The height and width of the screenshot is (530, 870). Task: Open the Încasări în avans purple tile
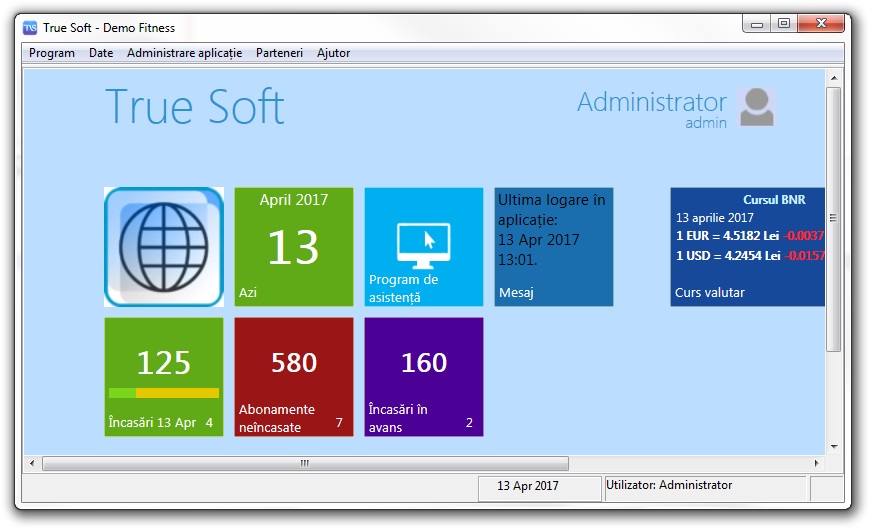coord(424,377)
